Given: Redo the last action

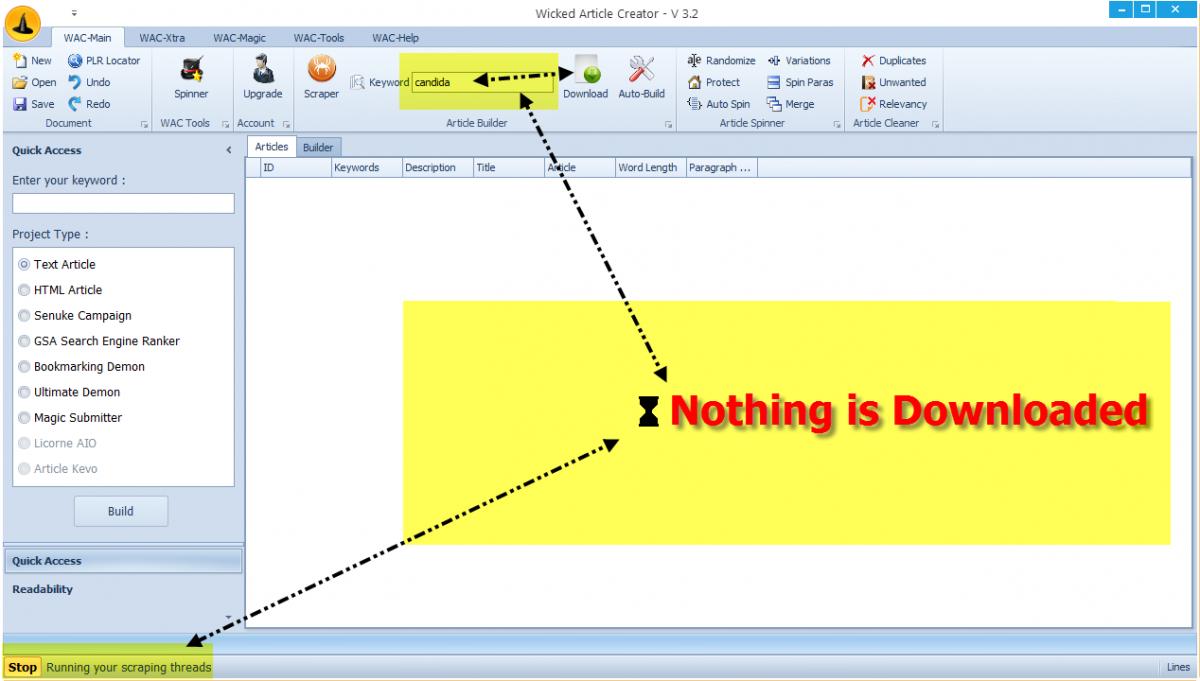Looking at the screenshot, I should click(x=88, y=103).
